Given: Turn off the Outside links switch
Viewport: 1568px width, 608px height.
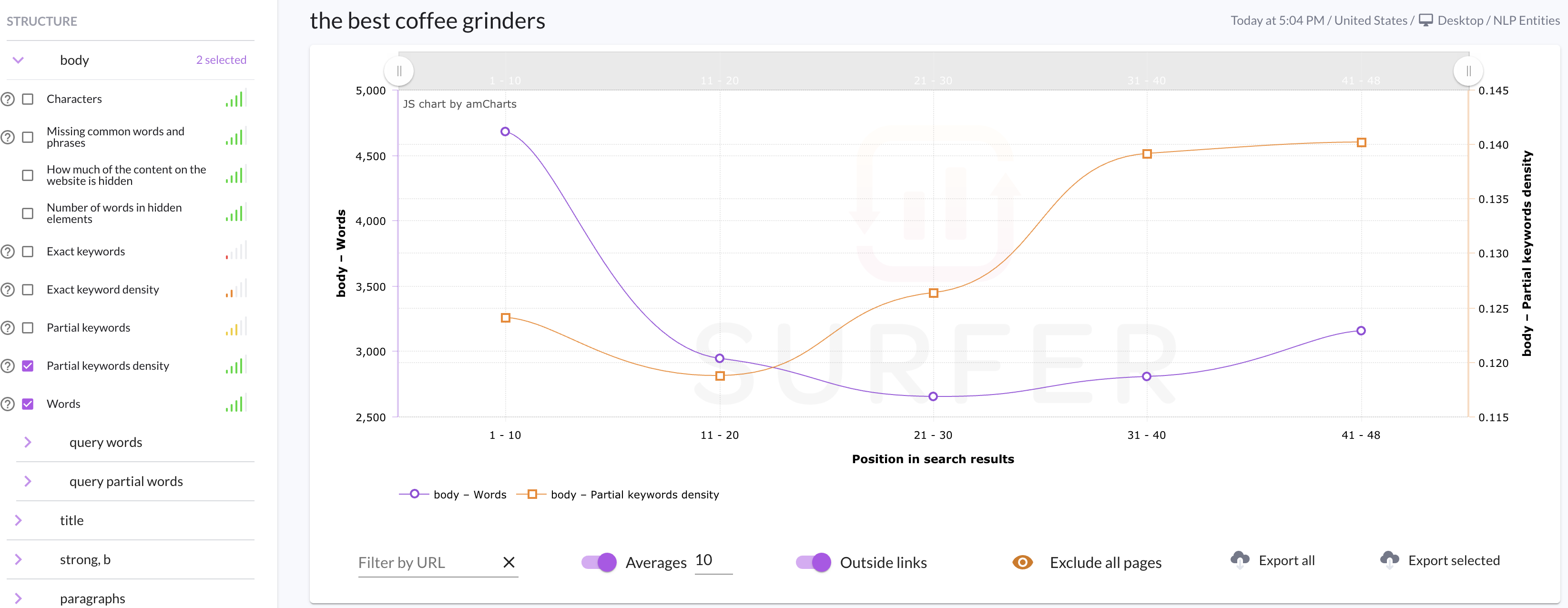Looking at the screenshot, I should click(813, 562).
